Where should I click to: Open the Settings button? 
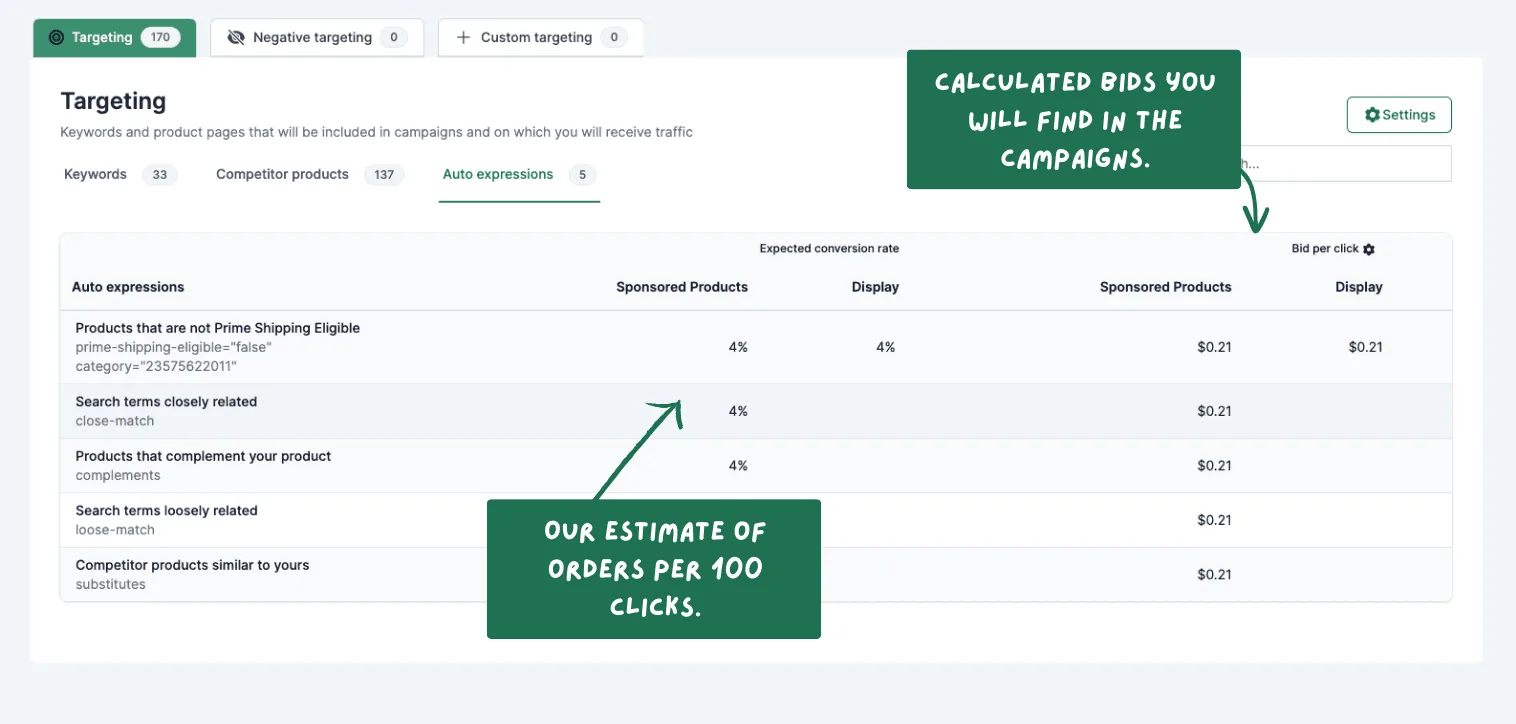1399,115
